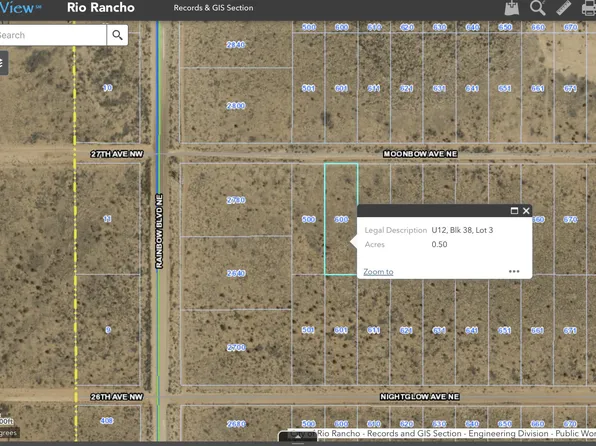The width and height of the screenshot is (596, 446).
Task: Click the search box magnifier button
Action: [x=117, y=35]
